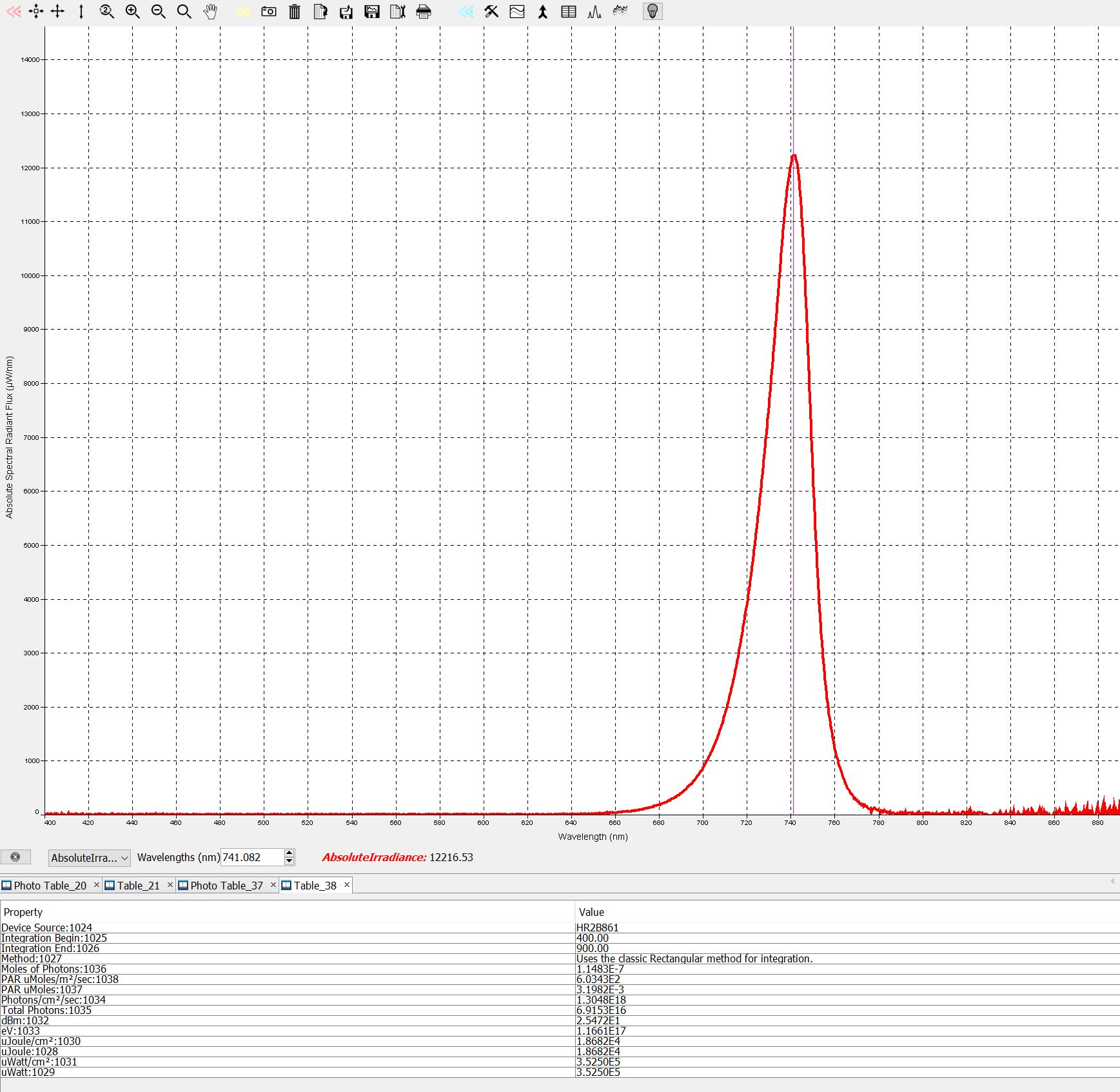Open the peak finder icon

tap(594, 12)
